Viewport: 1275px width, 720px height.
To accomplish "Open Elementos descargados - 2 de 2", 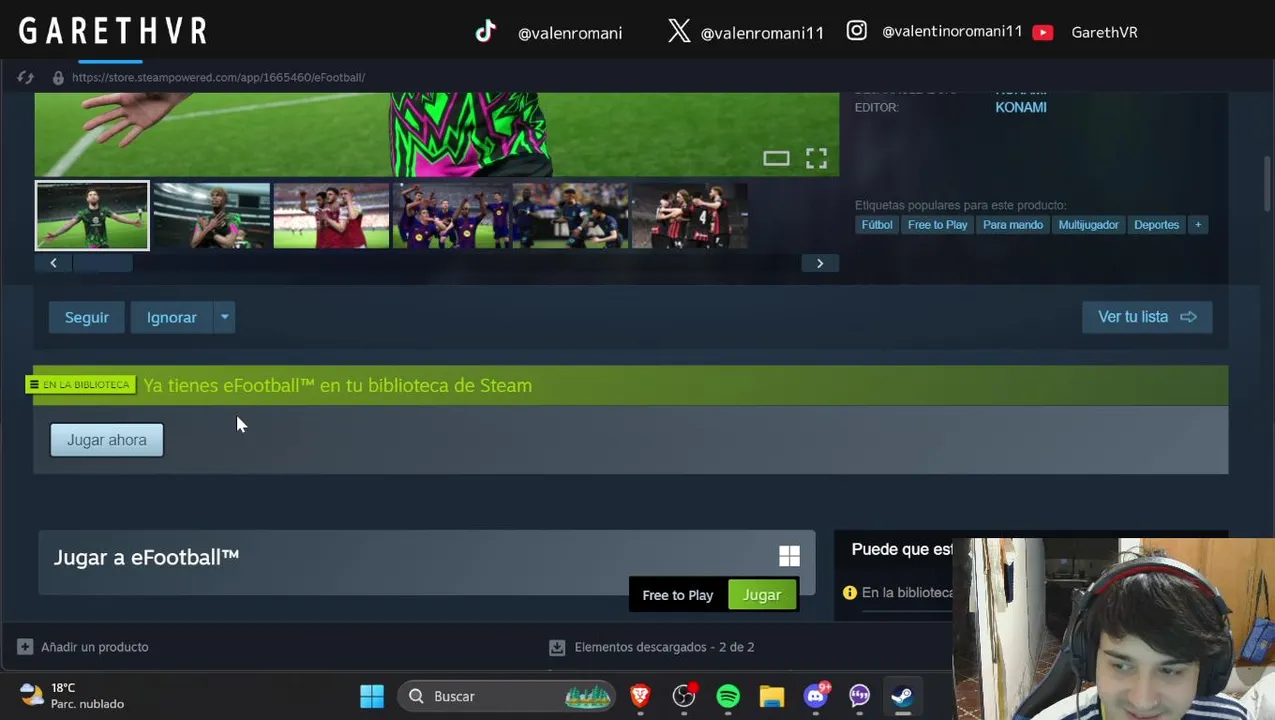I will coord(664,647).
